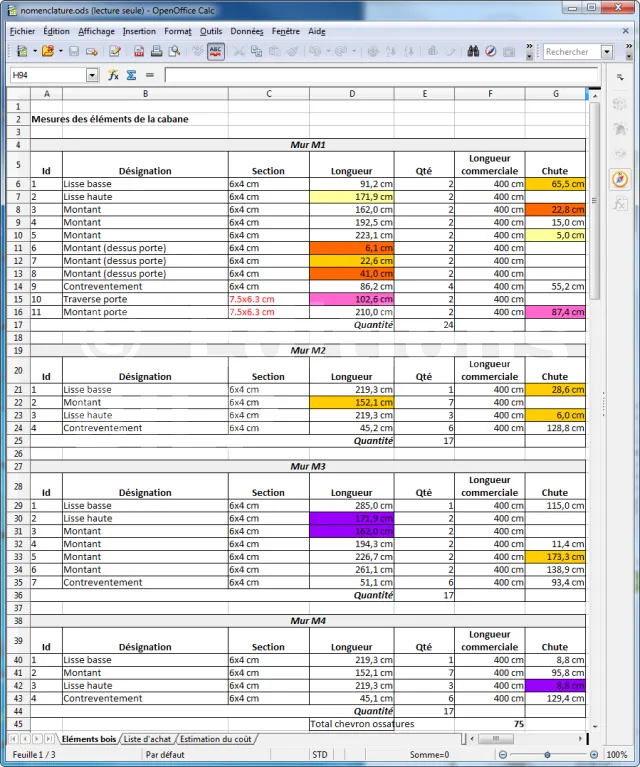Open the Rechercher search dropdown arrow
Viewport: 640px width, 767px height.
[x=606, y=52]
